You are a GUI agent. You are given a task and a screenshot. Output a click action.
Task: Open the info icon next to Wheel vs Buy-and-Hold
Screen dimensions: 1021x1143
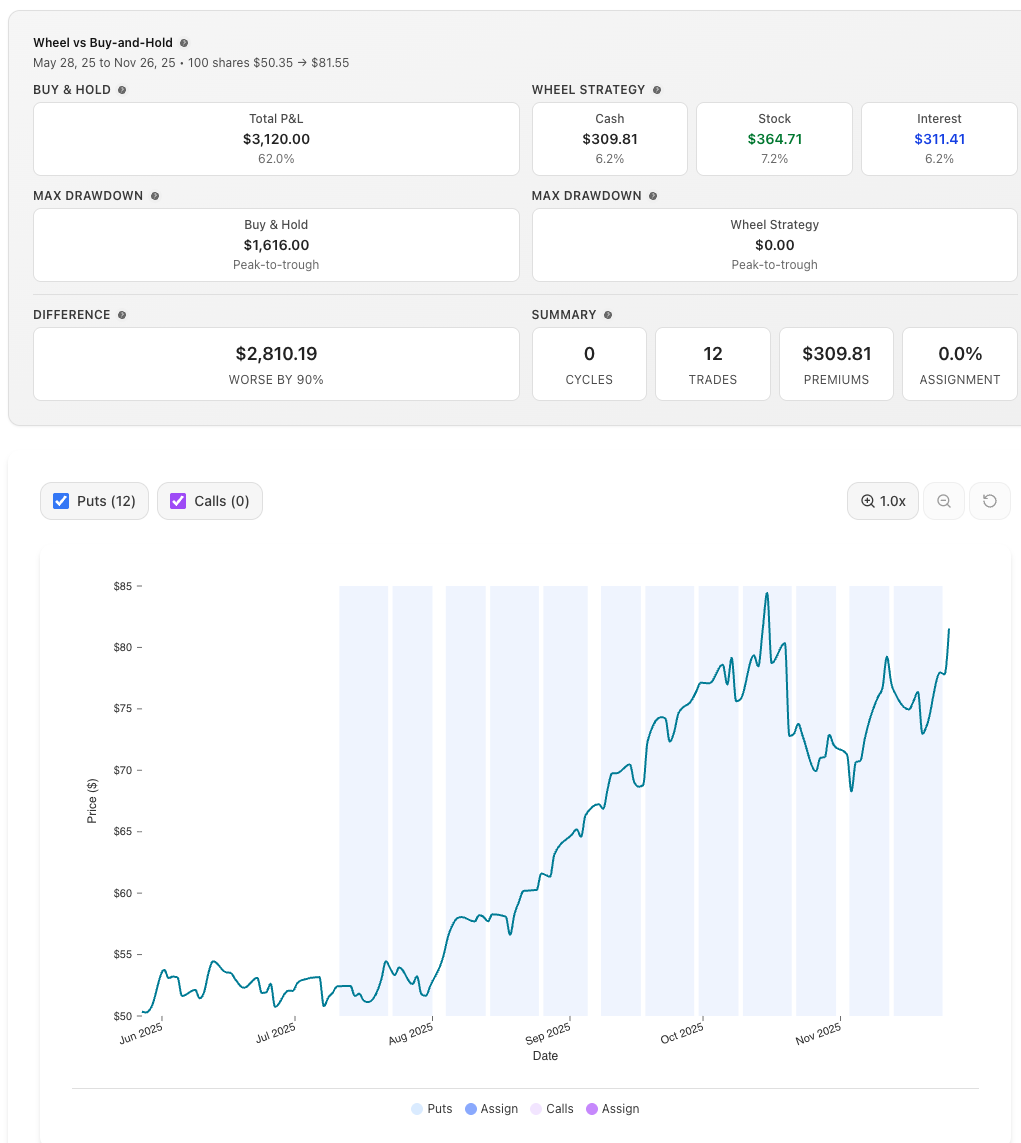184,43
